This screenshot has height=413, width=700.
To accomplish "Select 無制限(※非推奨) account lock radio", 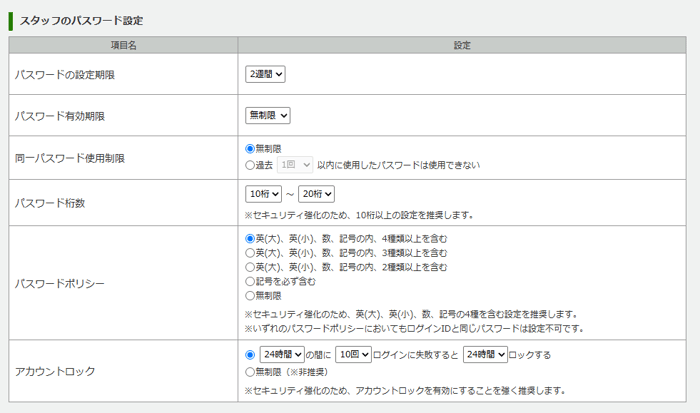I will click(x=250, y=372).
